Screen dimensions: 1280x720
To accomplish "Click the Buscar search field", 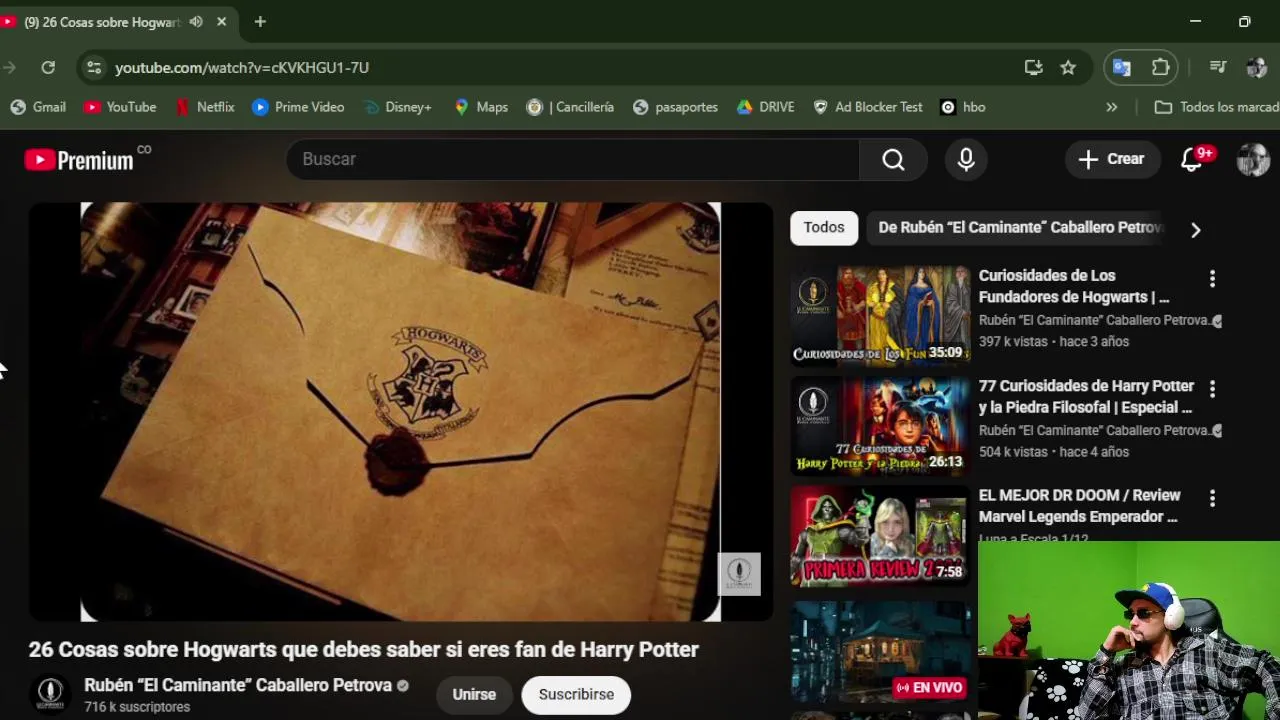I will [572, 159].
